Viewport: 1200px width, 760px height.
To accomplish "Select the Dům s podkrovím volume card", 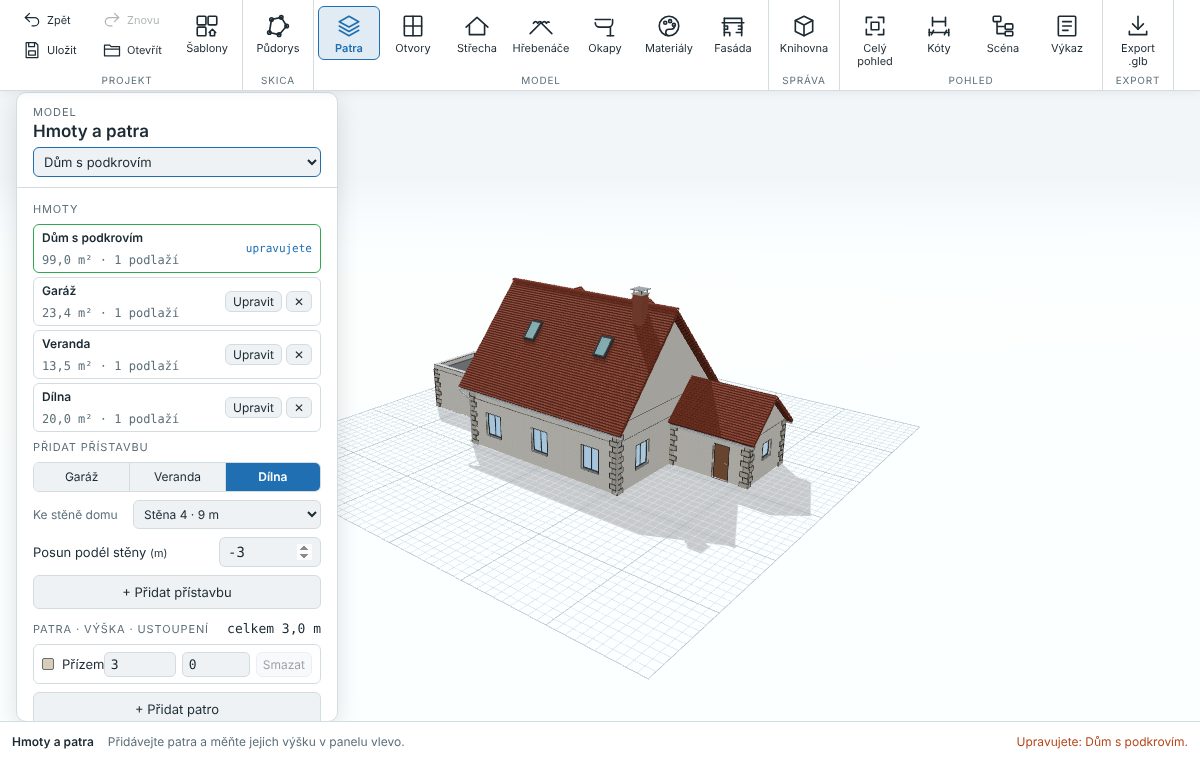I will pos(177,249).
